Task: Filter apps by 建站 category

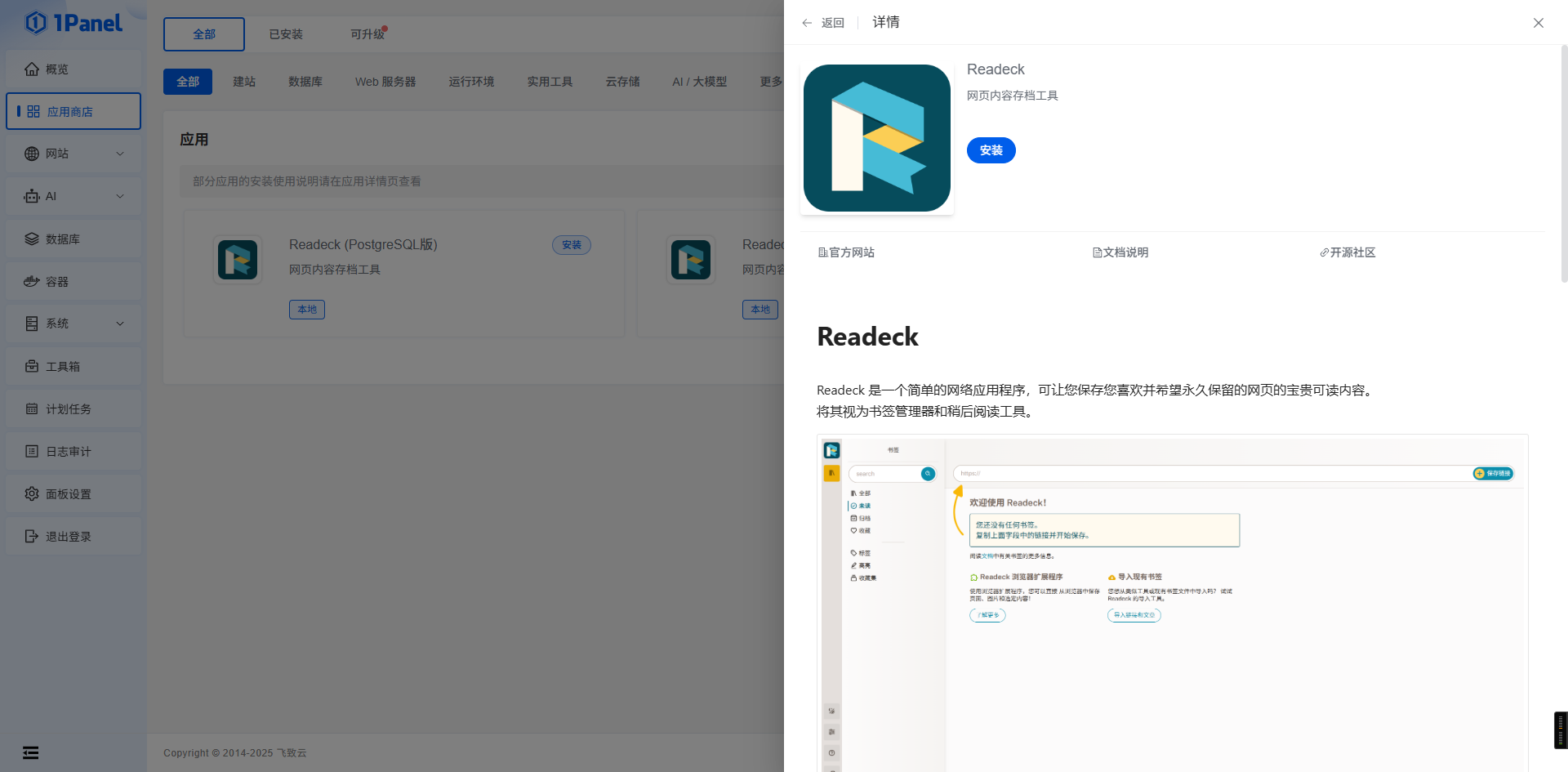Action: pyautogui.click(x=244, y=82)
